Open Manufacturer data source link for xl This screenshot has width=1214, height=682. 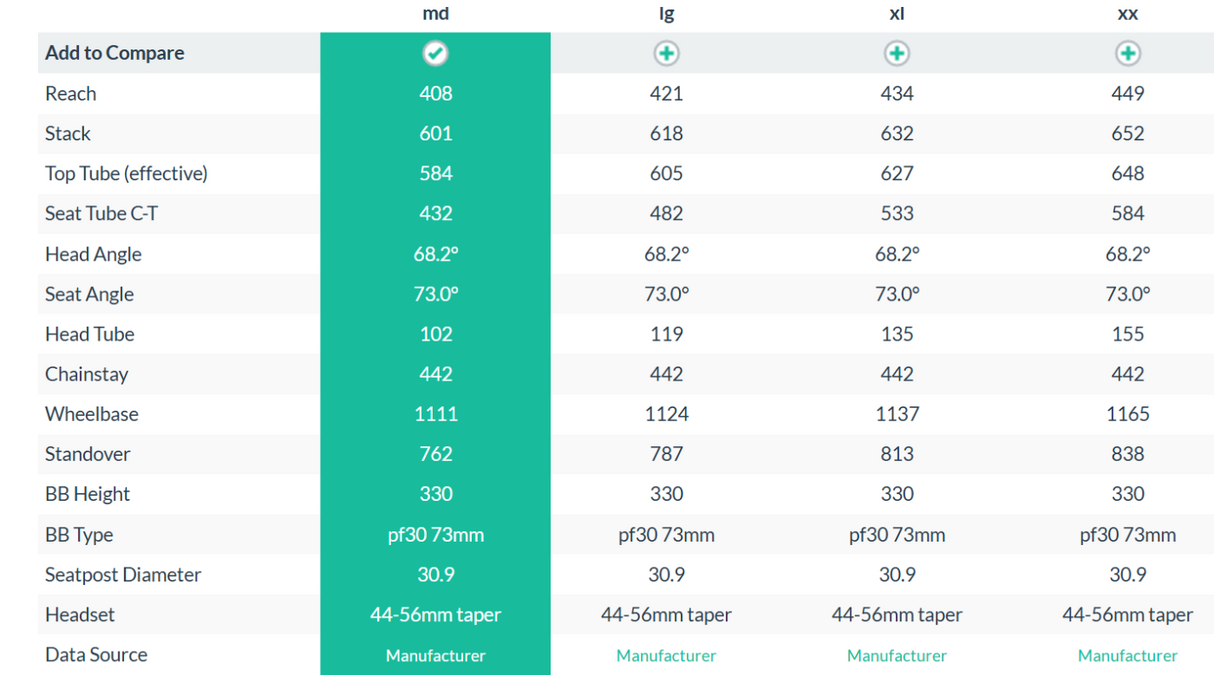[x=897, y=656]
